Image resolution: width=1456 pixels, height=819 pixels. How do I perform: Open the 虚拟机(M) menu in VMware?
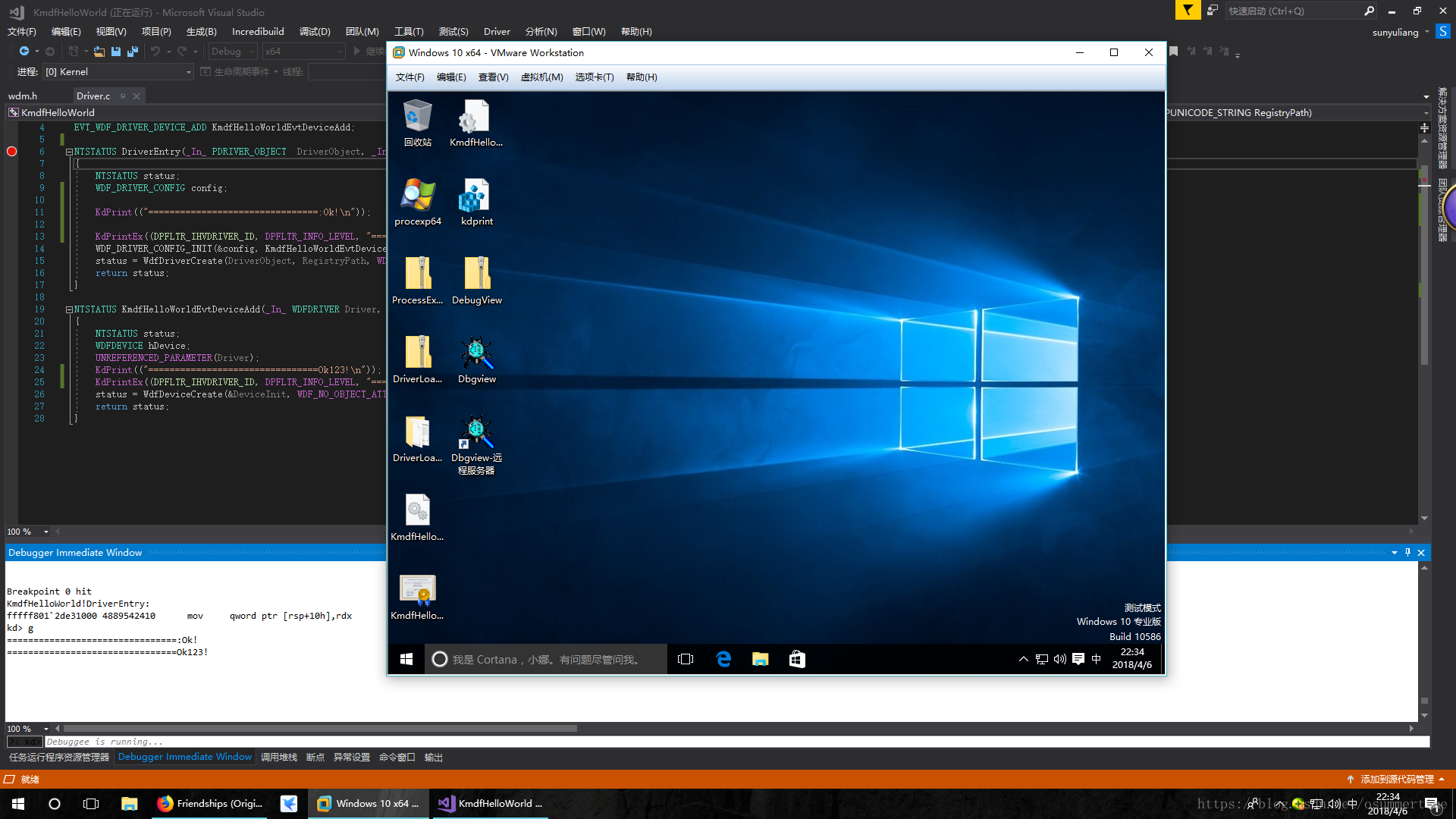541,77
